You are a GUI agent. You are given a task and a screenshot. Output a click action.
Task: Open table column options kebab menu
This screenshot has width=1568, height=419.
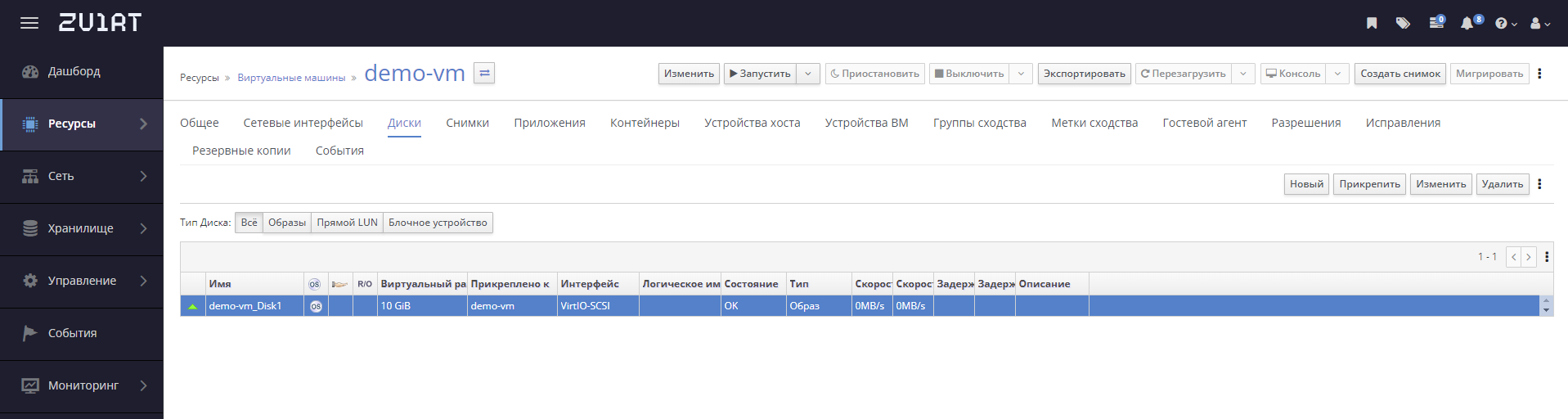(x=1546, y=257)
